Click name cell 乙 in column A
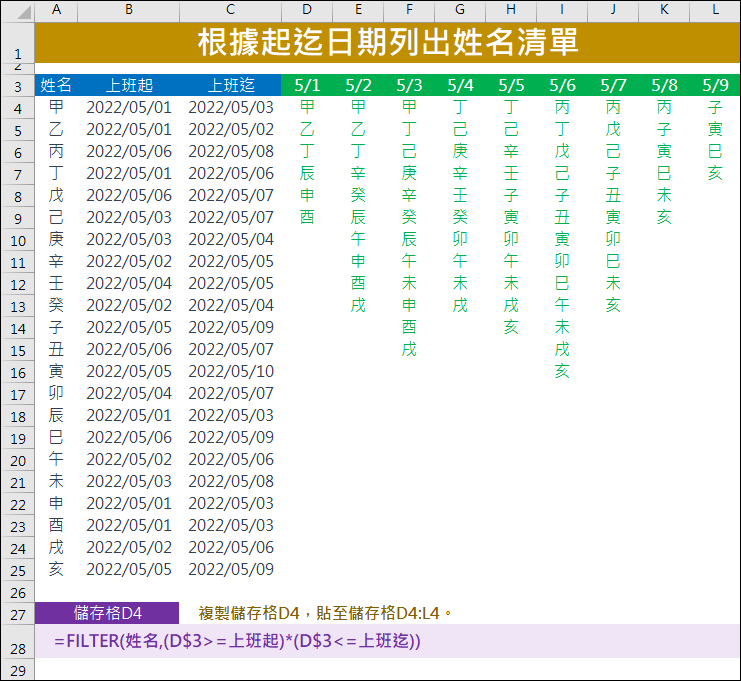 (x=56, y=129)
